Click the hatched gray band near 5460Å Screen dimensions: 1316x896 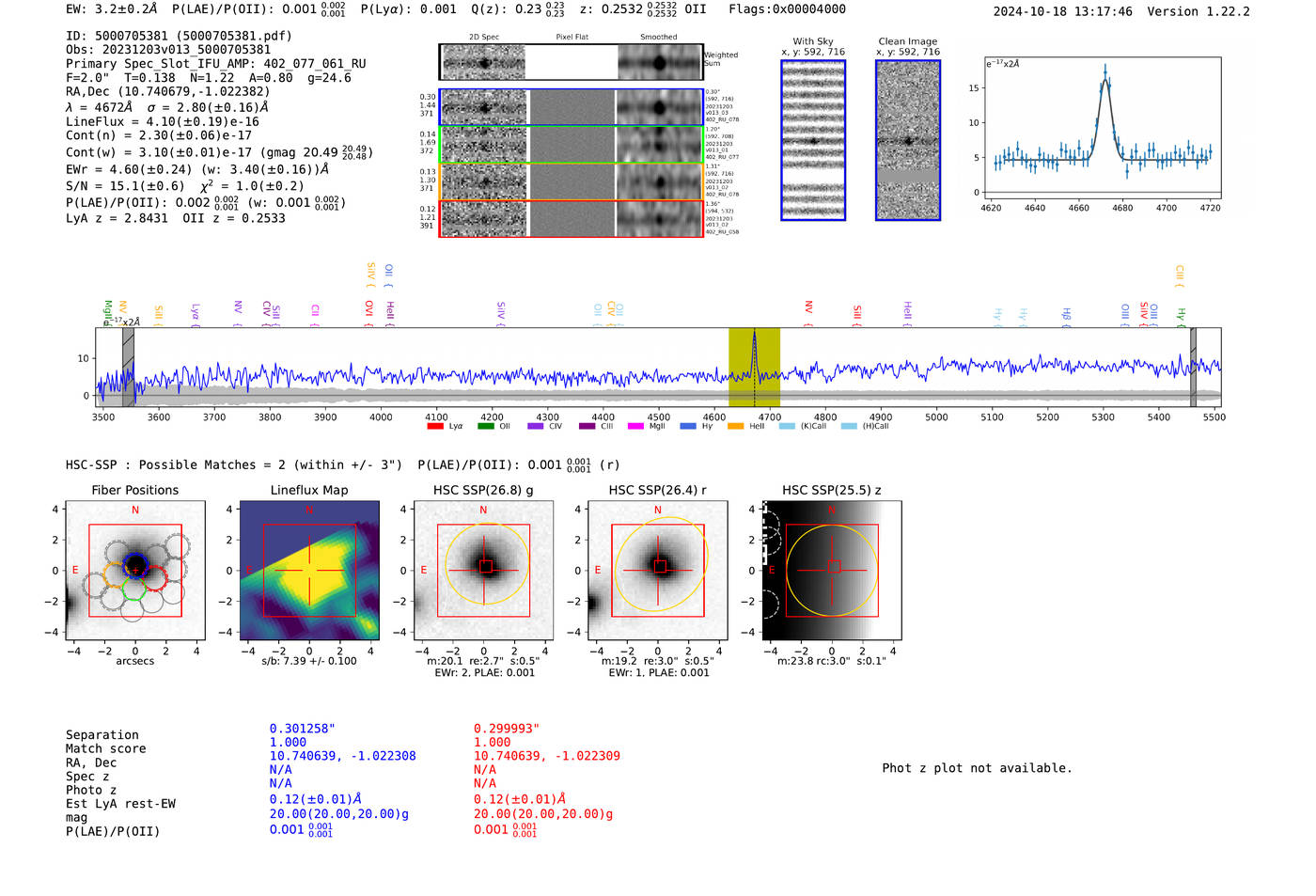tap(1193, 368)
